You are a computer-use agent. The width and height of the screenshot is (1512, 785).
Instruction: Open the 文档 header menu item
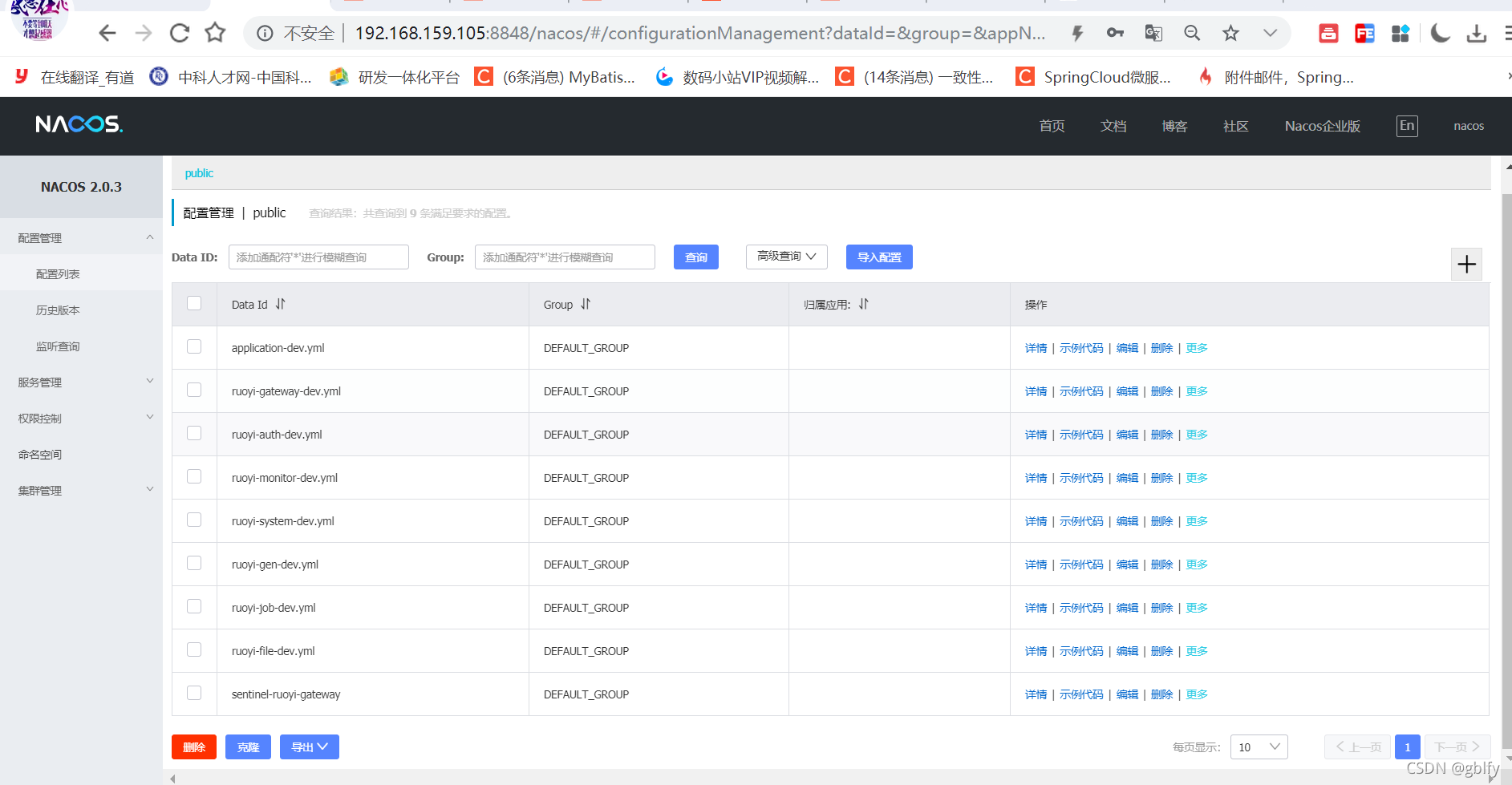(1113, 126)
